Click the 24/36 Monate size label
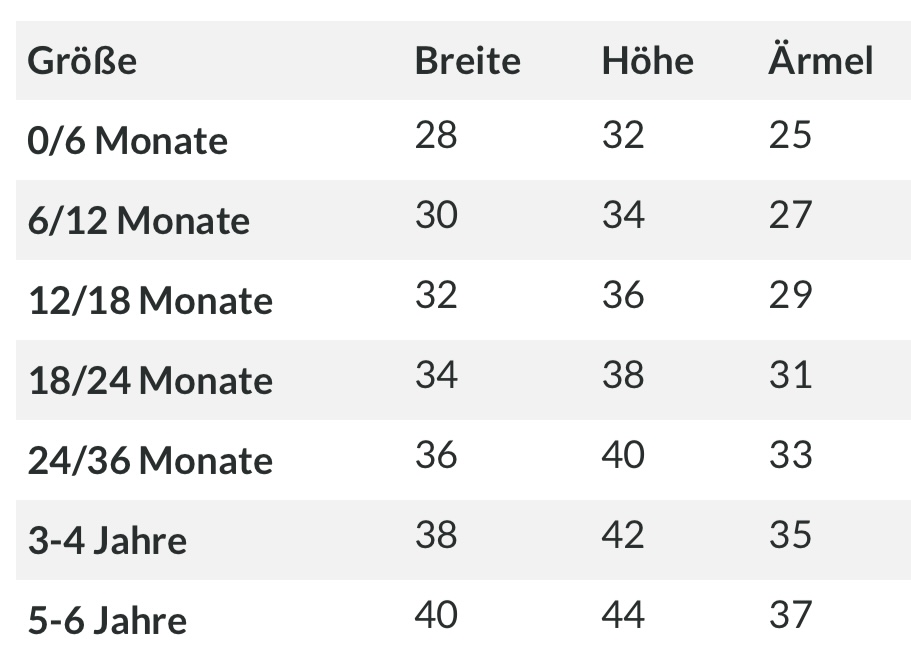 tap(150, 461)
